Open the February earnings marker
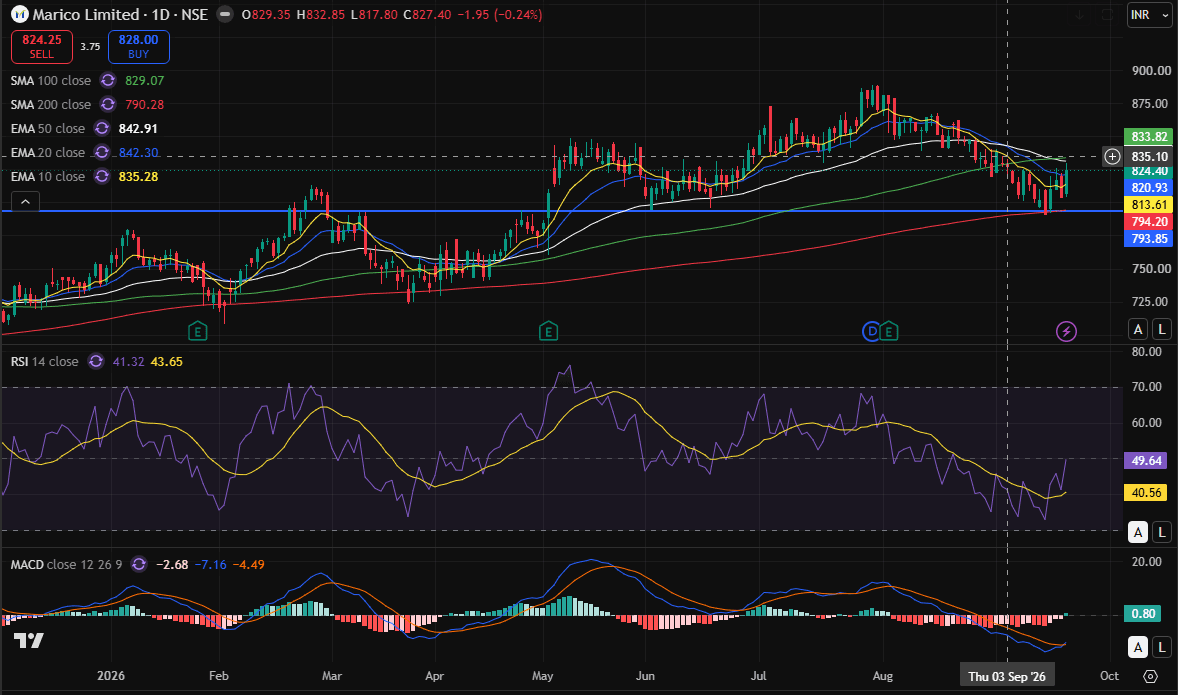 pyautogui.click(x=198, y=331)
